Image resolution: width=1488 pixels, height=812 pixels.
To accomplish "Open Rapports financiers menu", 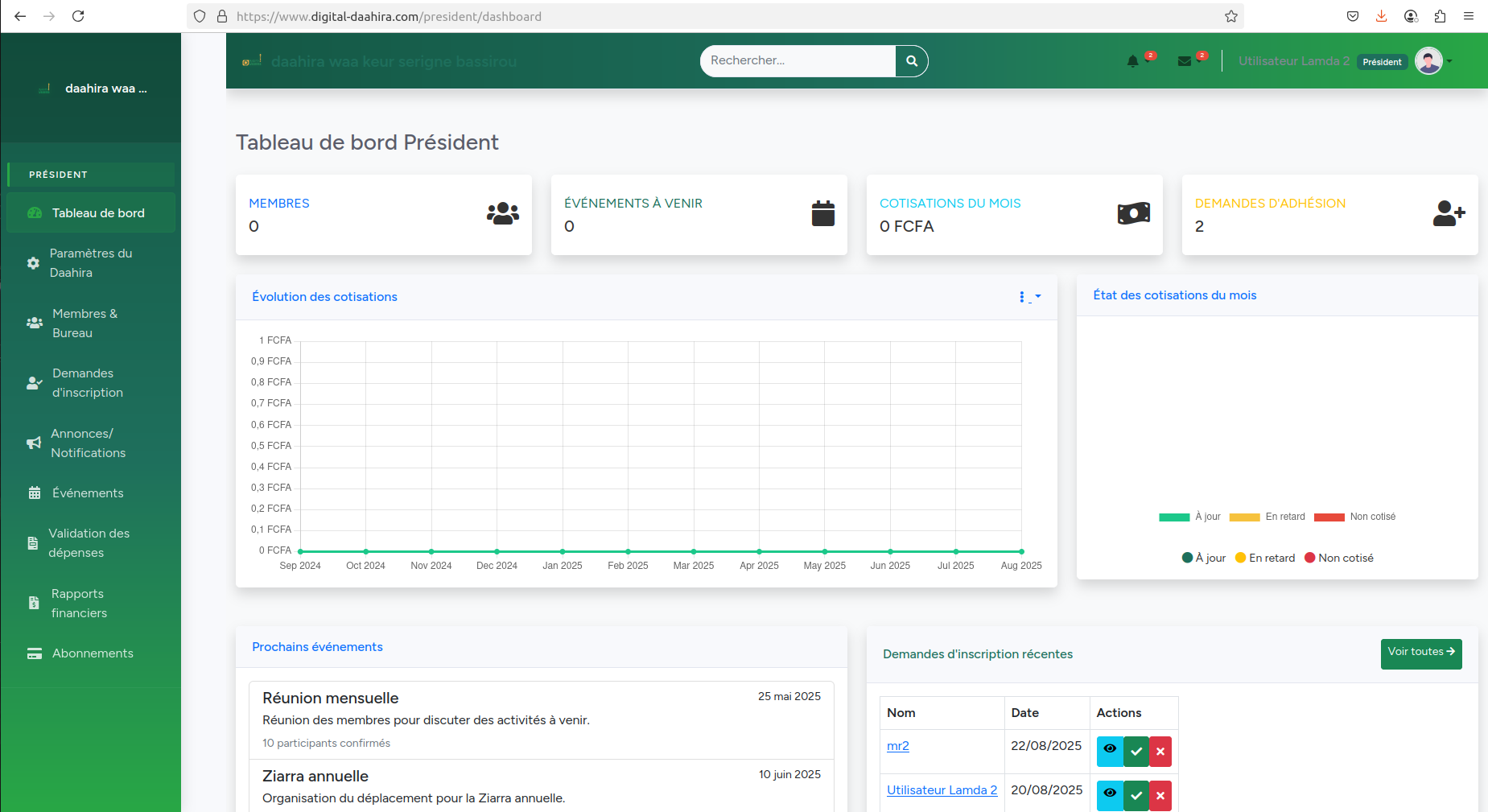I will coord(91,604).
